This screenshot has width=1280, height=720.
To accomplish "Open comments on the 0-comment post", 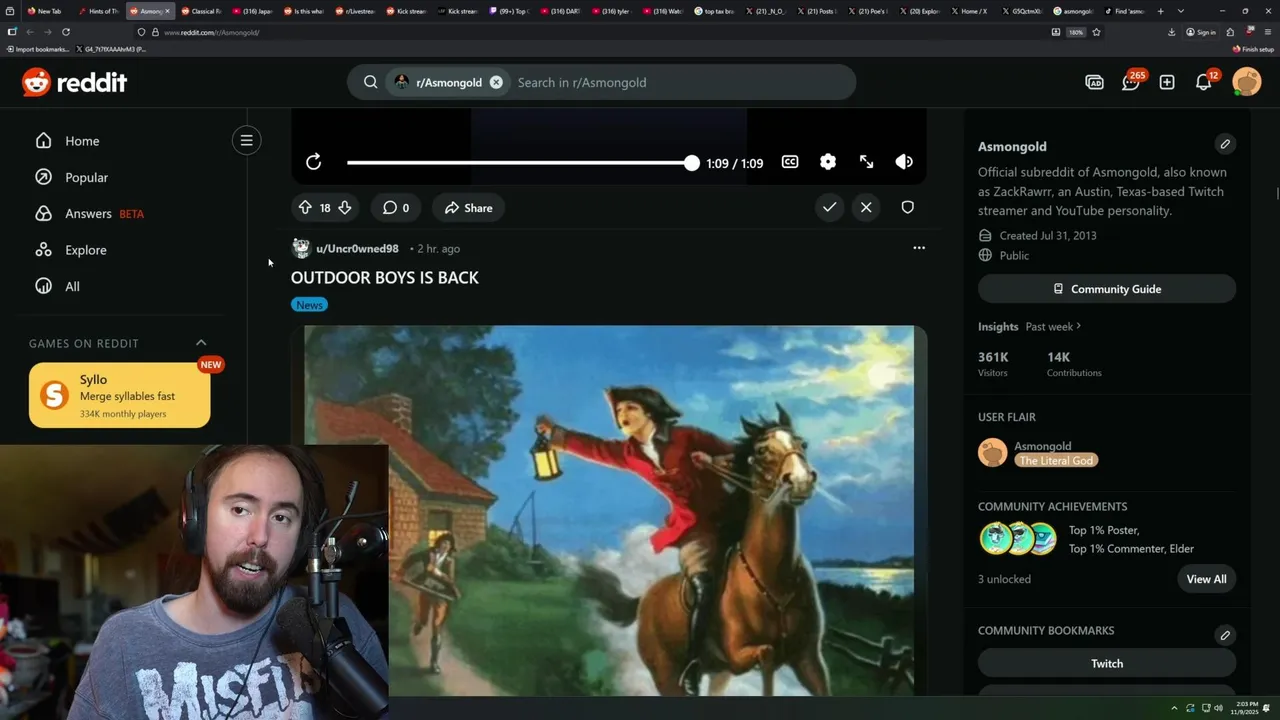I will pyautogui.click(x=396, y=208).
